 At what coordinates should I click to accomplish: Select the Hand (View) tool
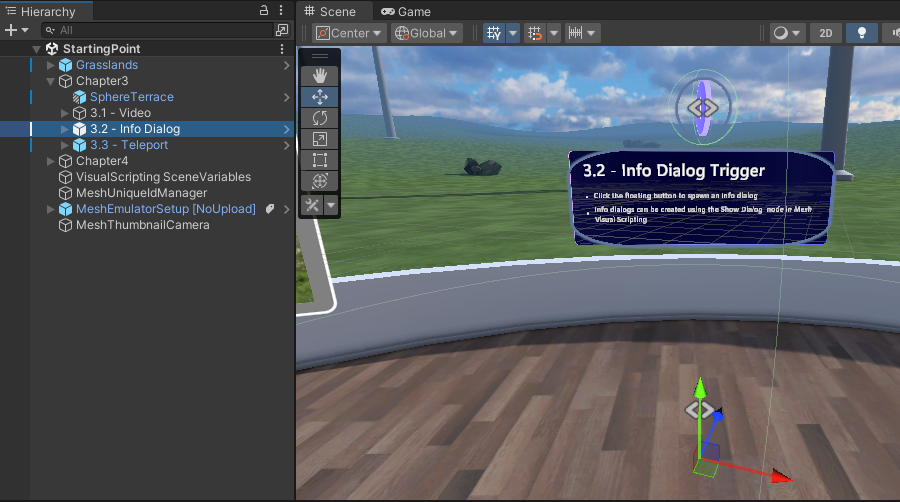tap(319, 76)
